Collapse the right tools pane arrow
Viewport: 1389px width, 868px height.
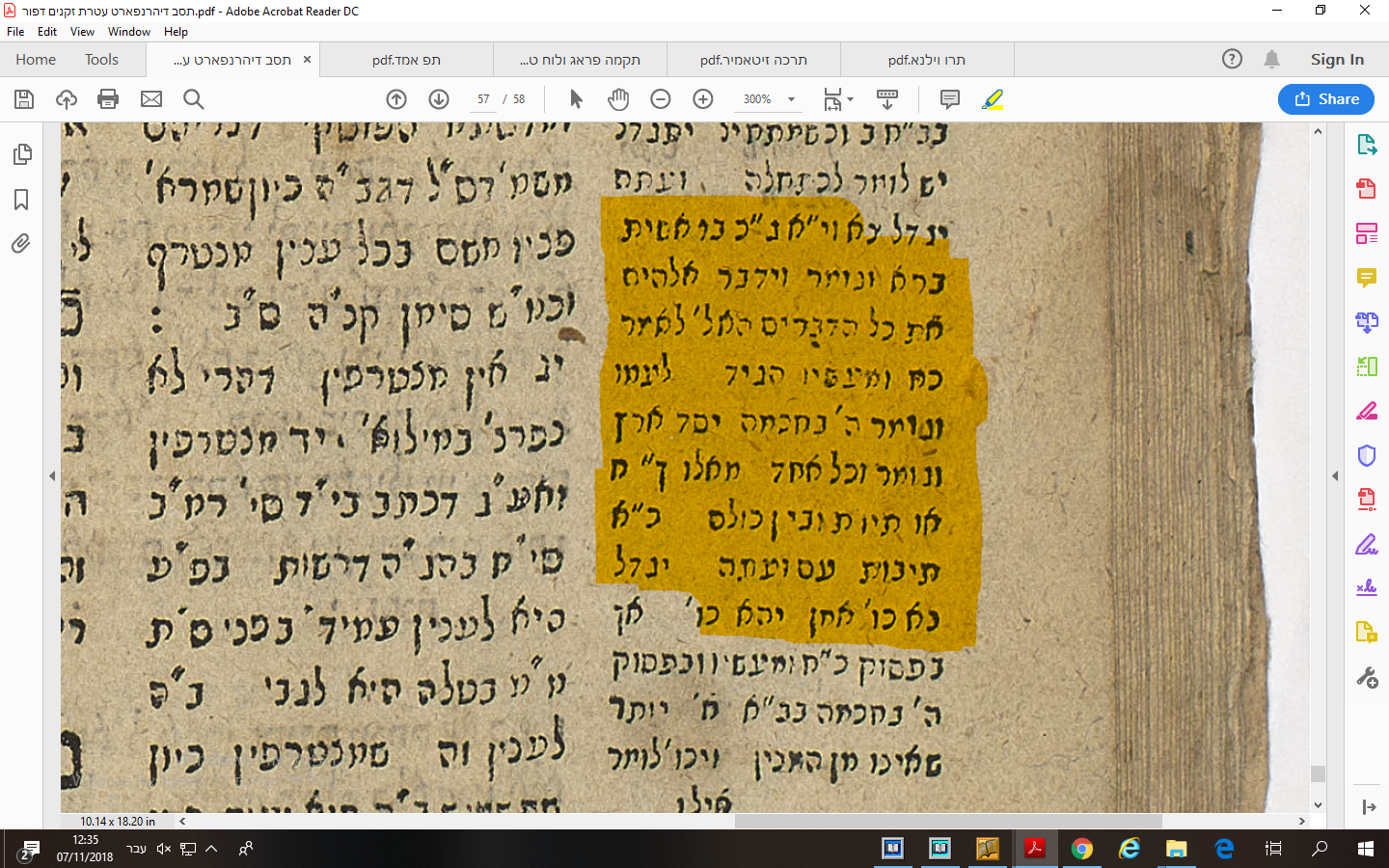point(1335,475)
